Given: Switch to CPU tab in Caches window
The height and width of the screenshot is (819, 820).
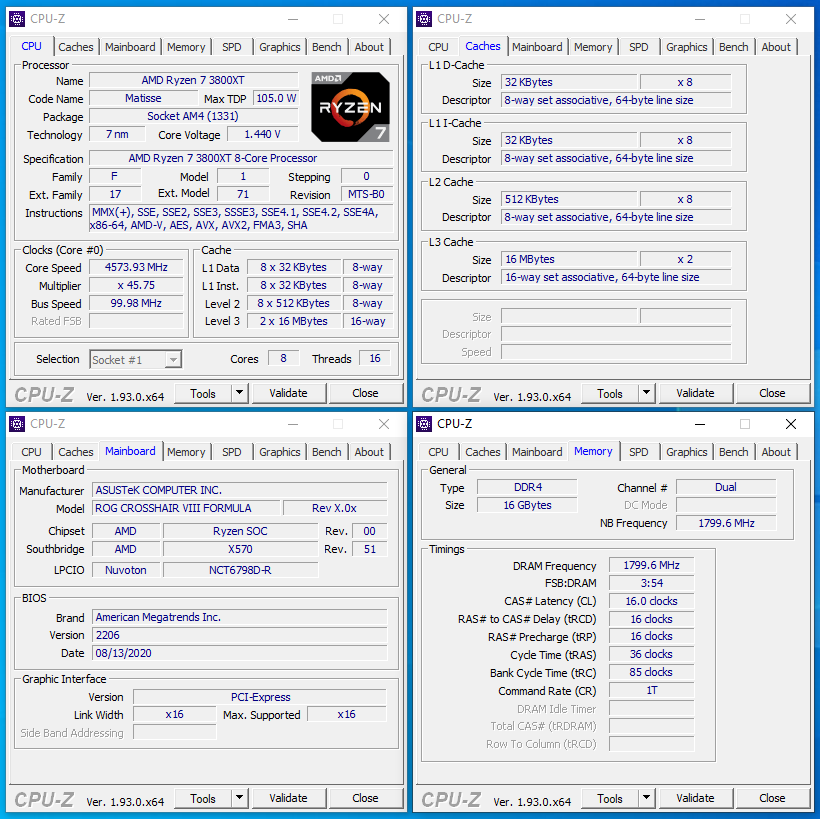Looking at the screenshot, I should (x=438, y=47).
